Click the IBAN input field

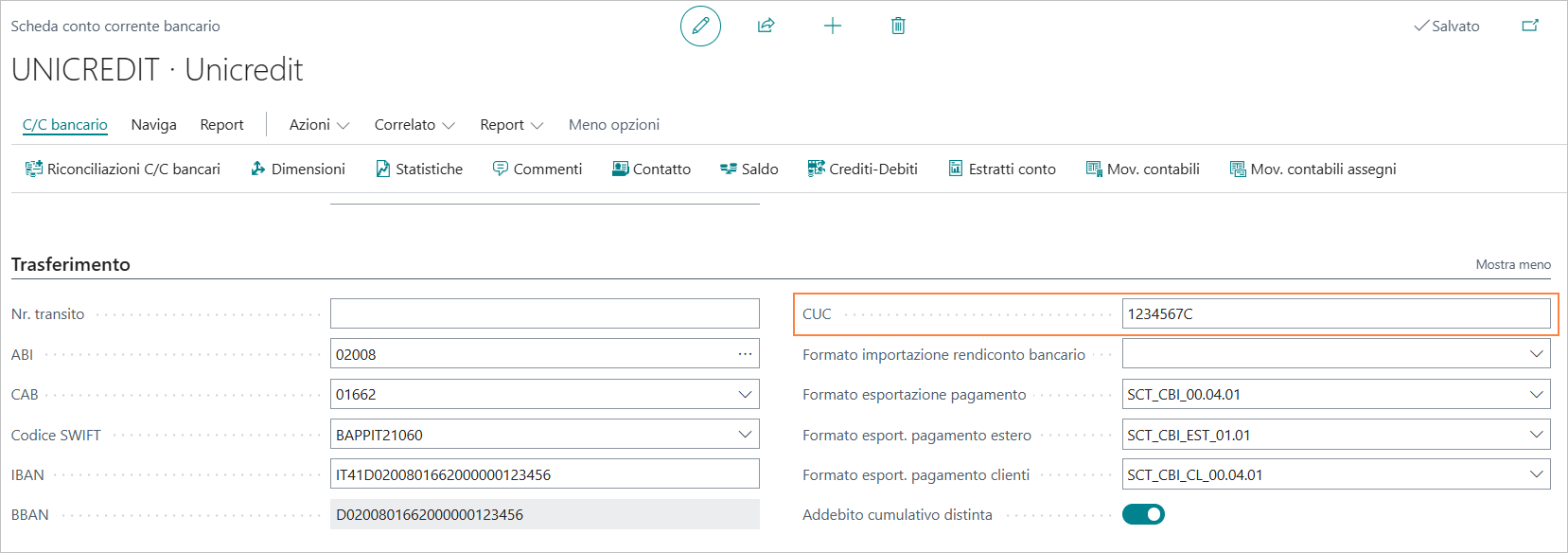point(545,474)
